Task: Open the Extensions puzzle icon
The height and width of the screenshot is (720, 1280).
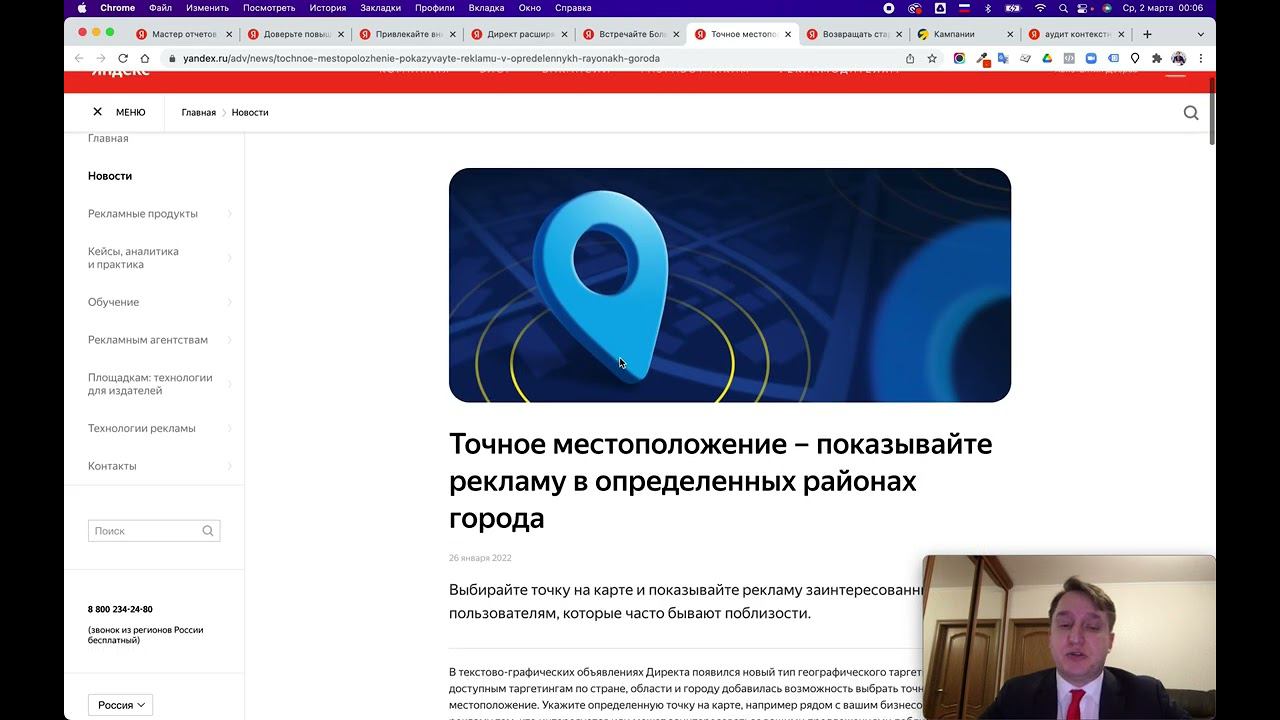Action: click(x=1157, y=58)
